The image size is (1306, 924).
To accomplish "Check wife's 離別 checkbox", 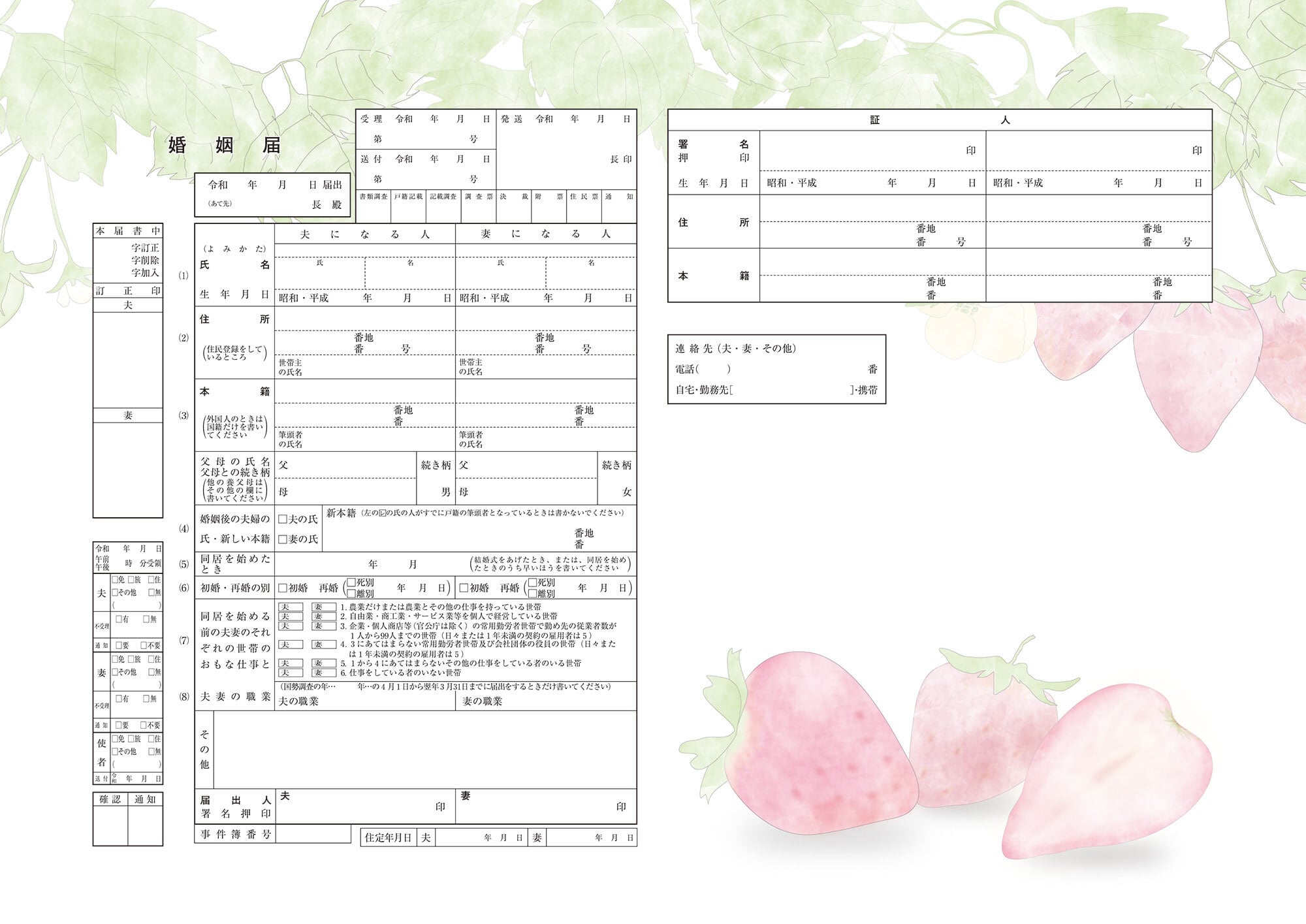I will [532, 594].
